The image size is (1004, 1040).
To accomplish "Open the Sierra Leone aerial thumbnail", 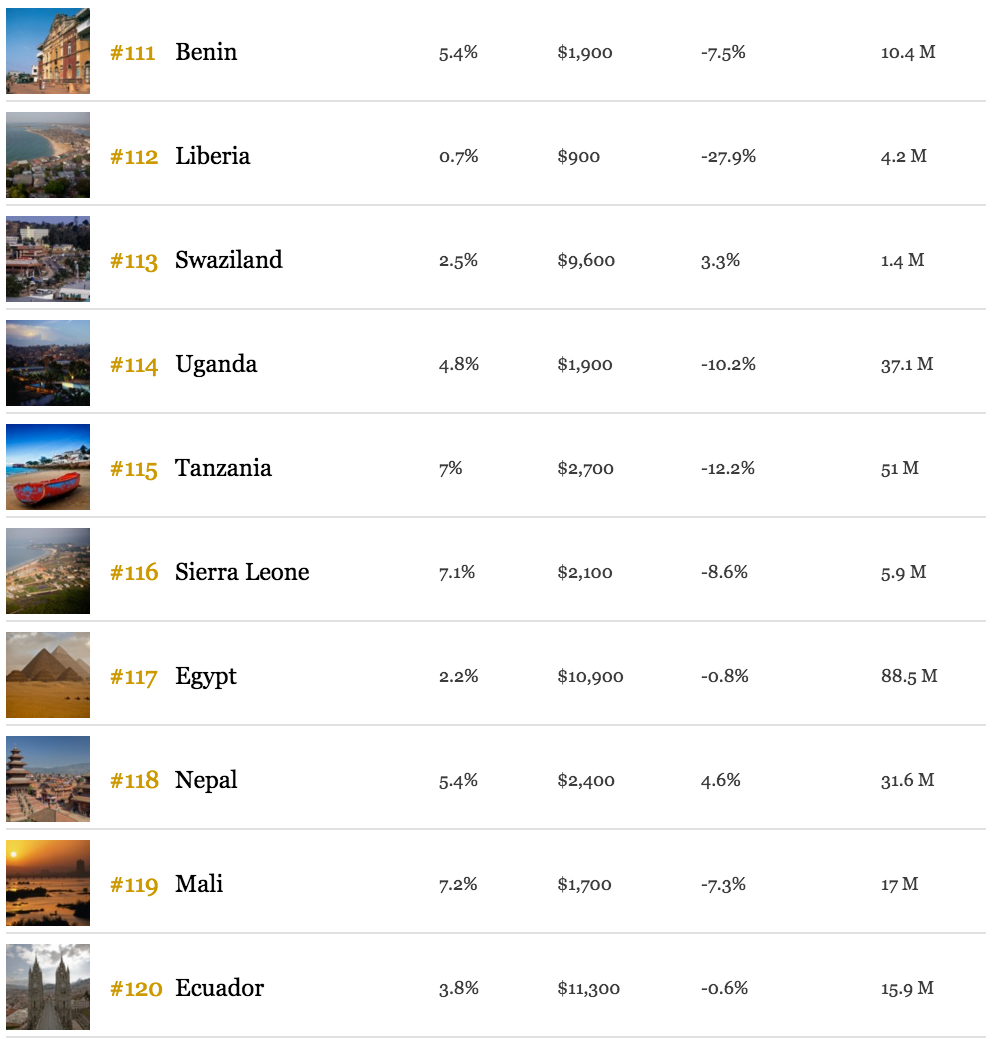I will pos(48,571).
